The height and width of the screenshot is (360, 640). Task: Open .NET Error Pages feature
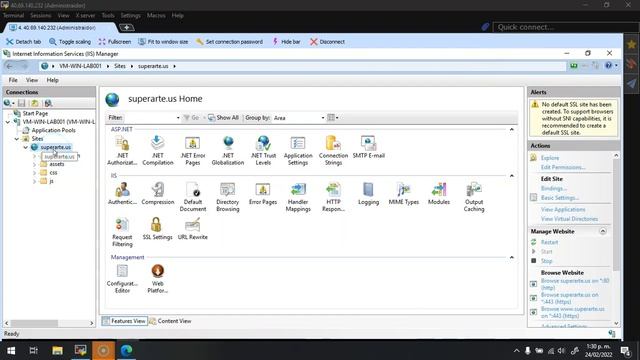[x=193, y=151]
